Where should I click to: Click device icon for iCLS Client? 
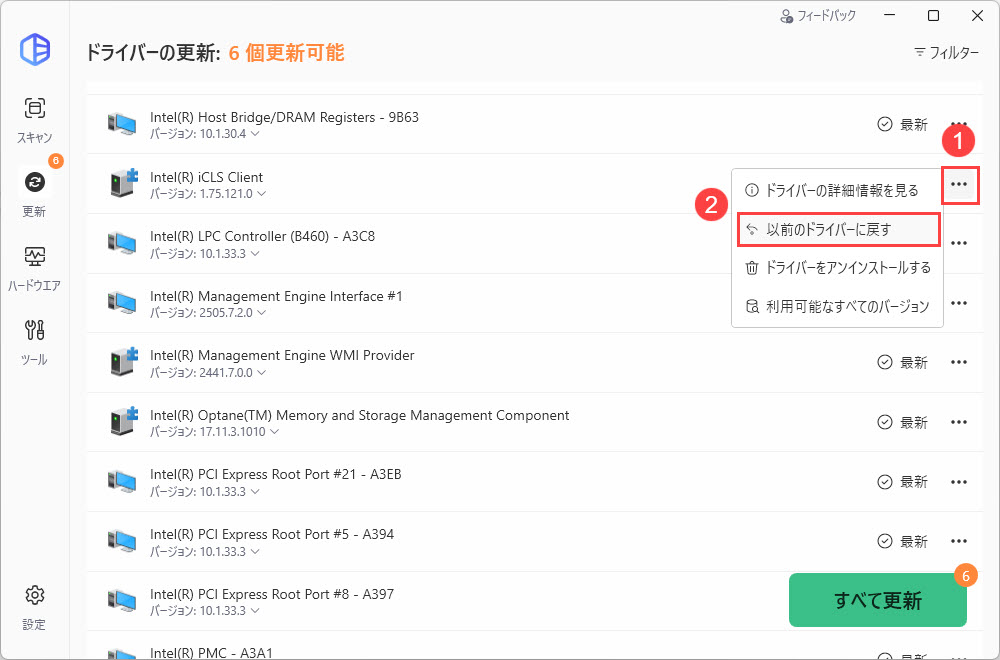coord(123,183)
